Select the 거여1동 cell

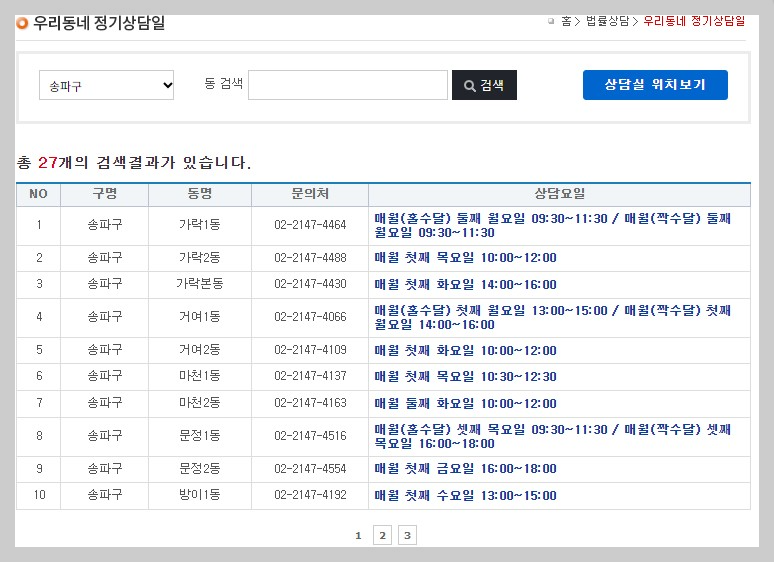[x=200, y=317]
